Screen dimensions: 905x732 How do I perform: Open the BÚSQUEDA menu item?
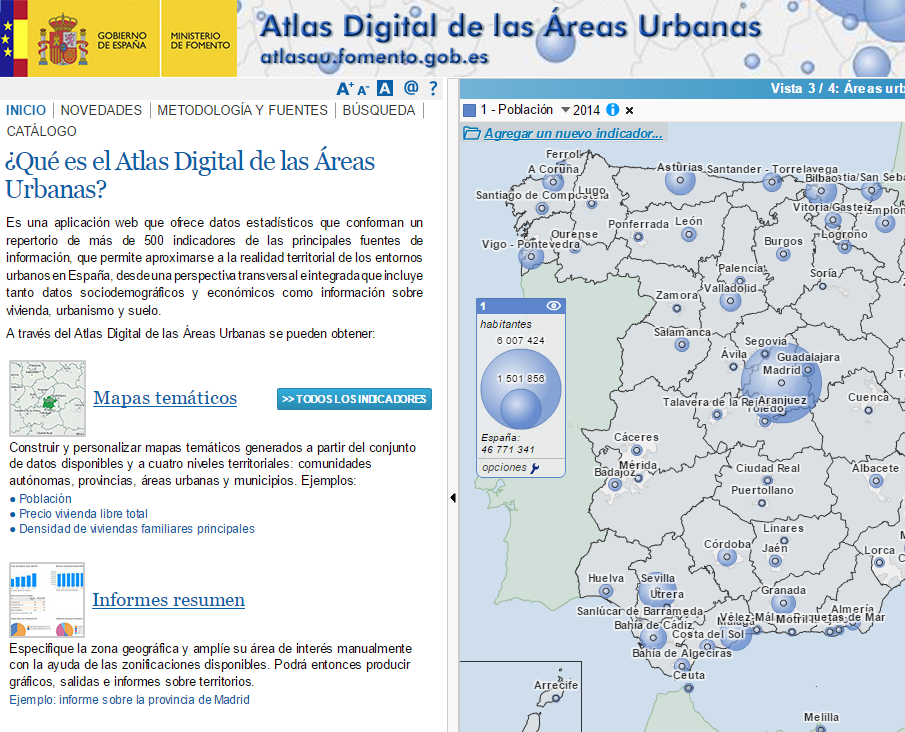coord(379,110)
